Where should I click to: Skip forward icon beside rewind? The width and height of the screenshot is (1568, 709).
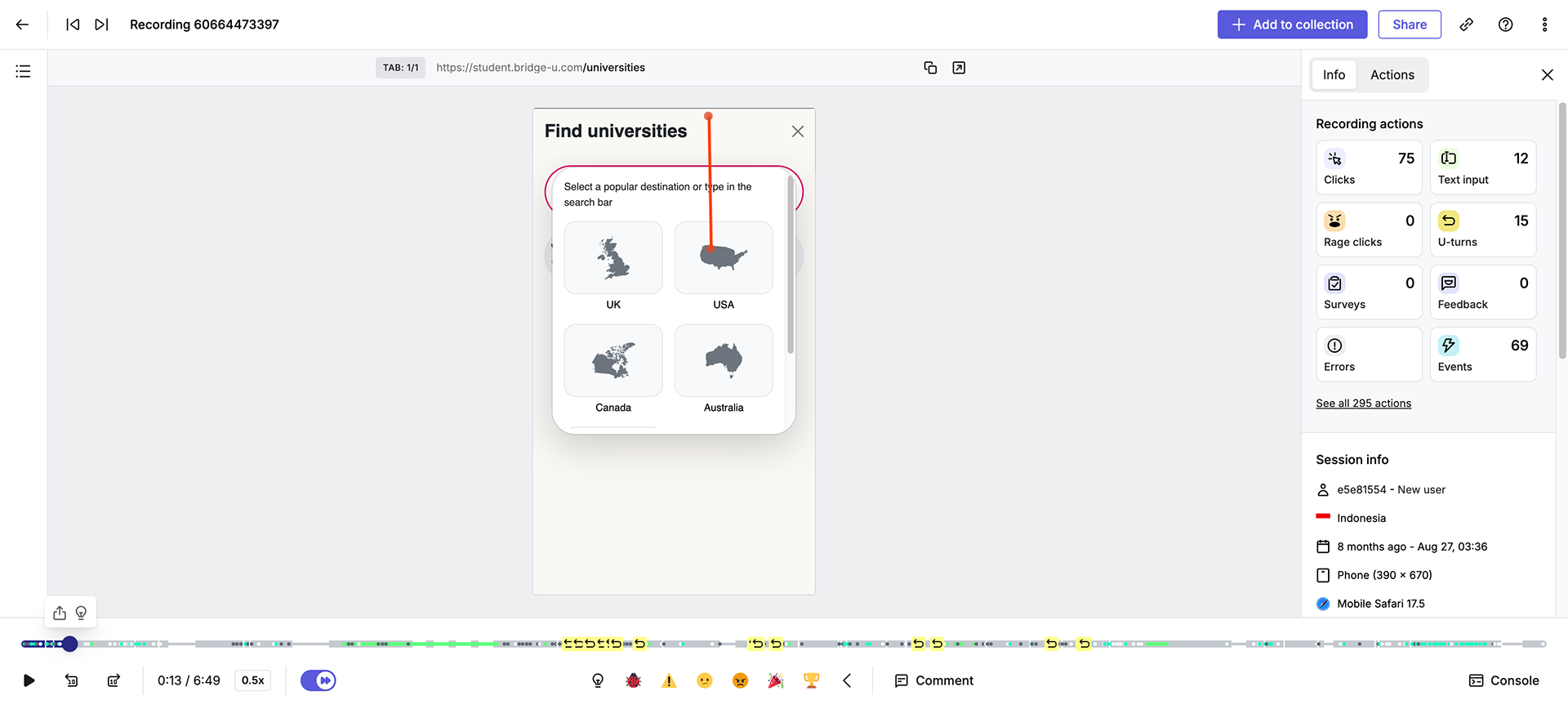pos(114,680)
